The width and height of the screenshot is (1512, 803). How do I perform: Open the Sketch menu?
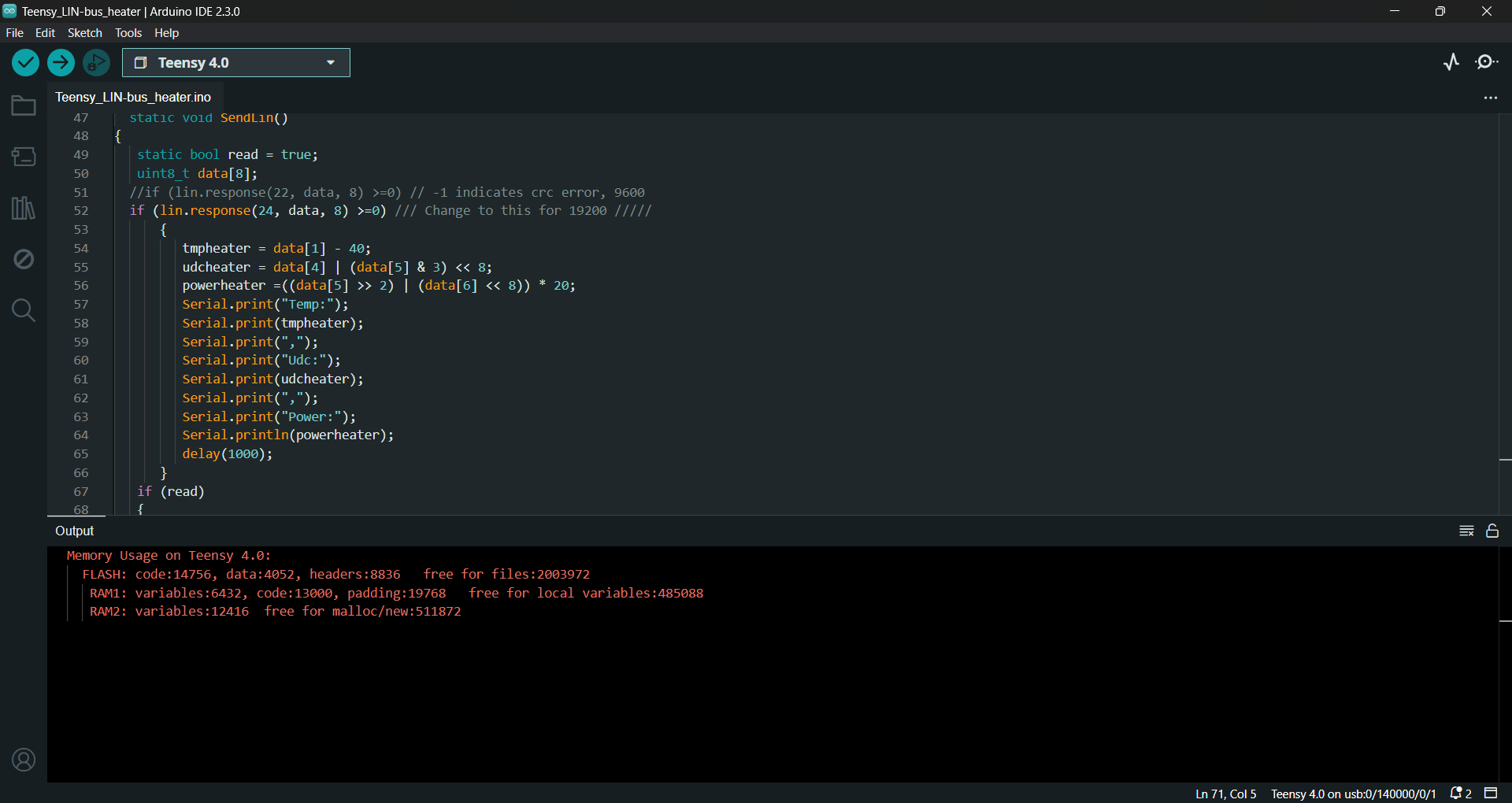pyautogui.click(x=85, y=33)
